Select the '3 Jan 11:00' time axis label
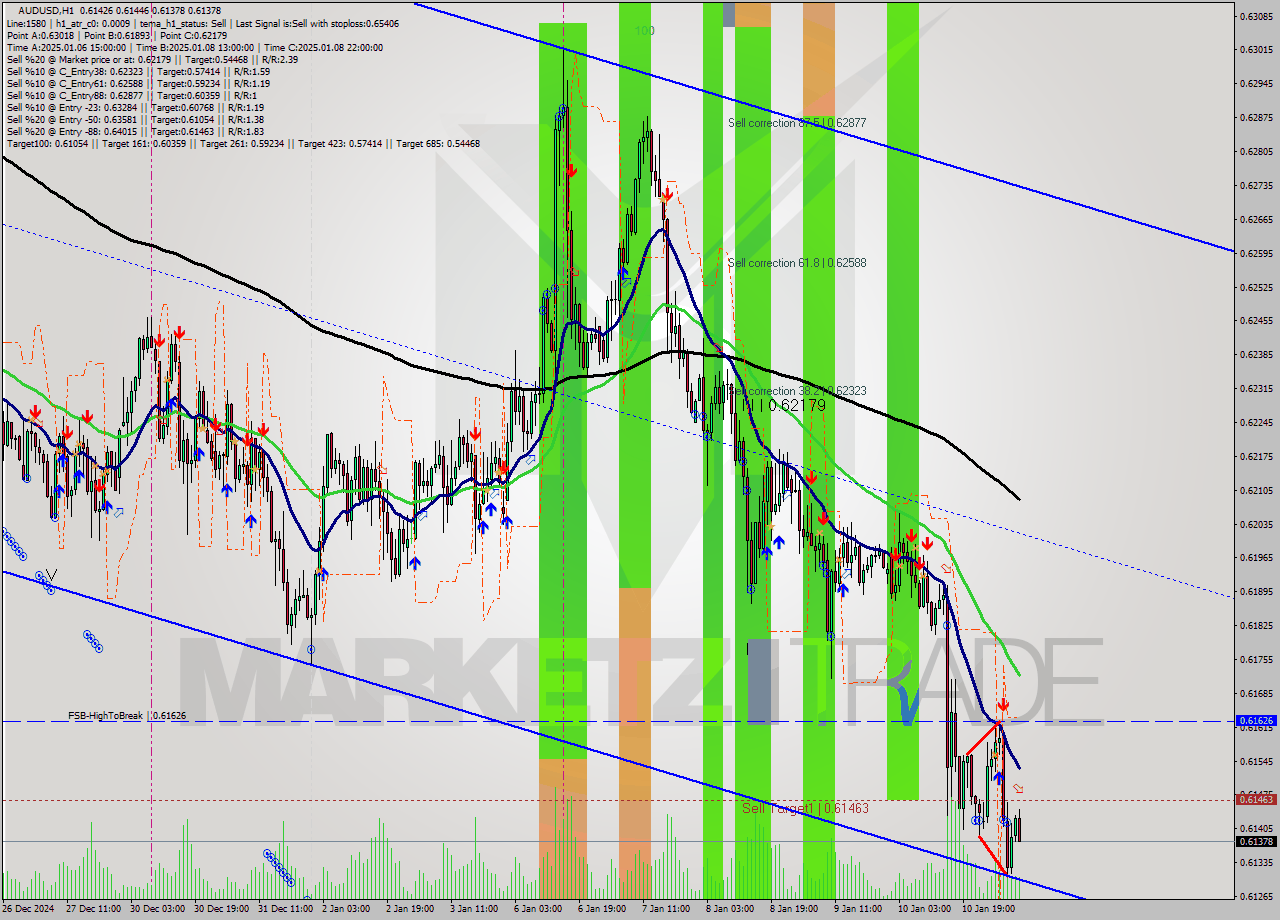Screen dimensions: 1280x920 pos(475,910)
